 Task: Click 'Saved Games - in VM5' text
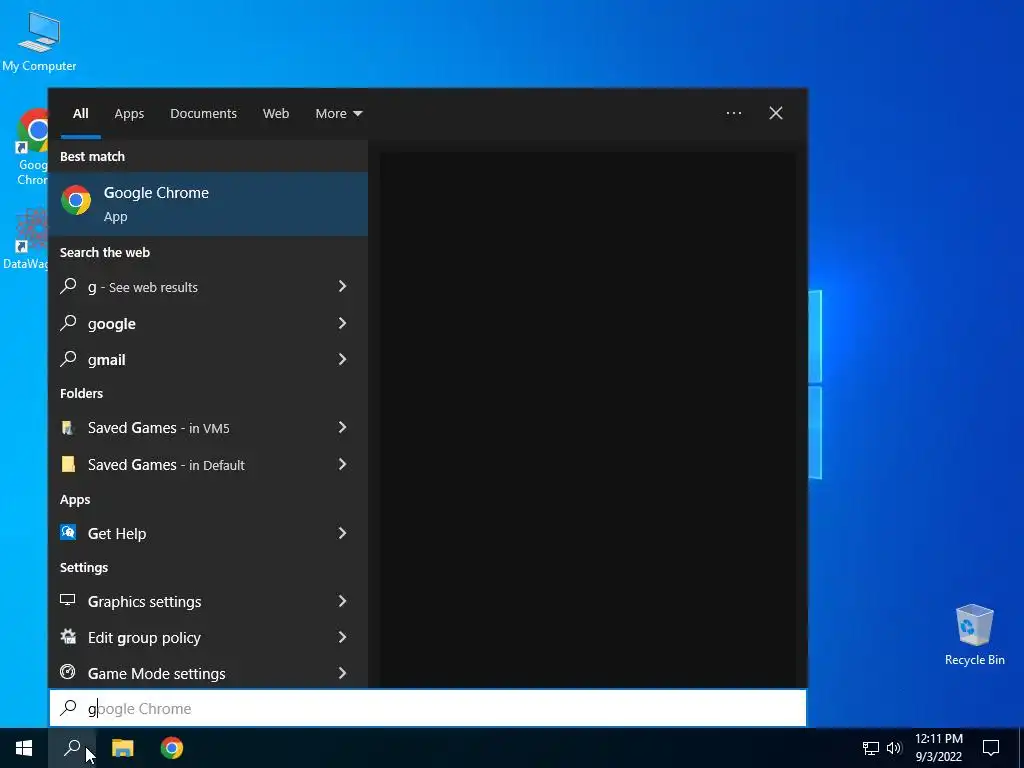coord(159,428)
